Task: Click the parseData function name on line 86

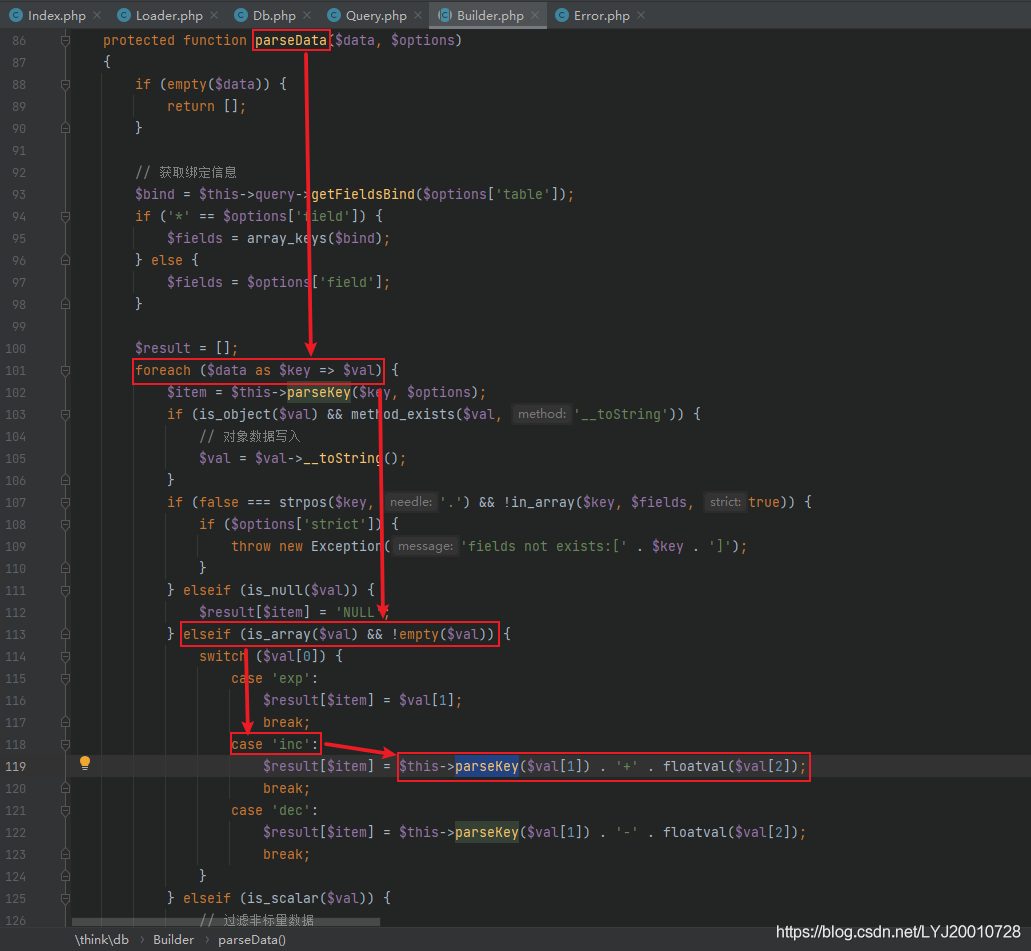Action: pos(291,40)
